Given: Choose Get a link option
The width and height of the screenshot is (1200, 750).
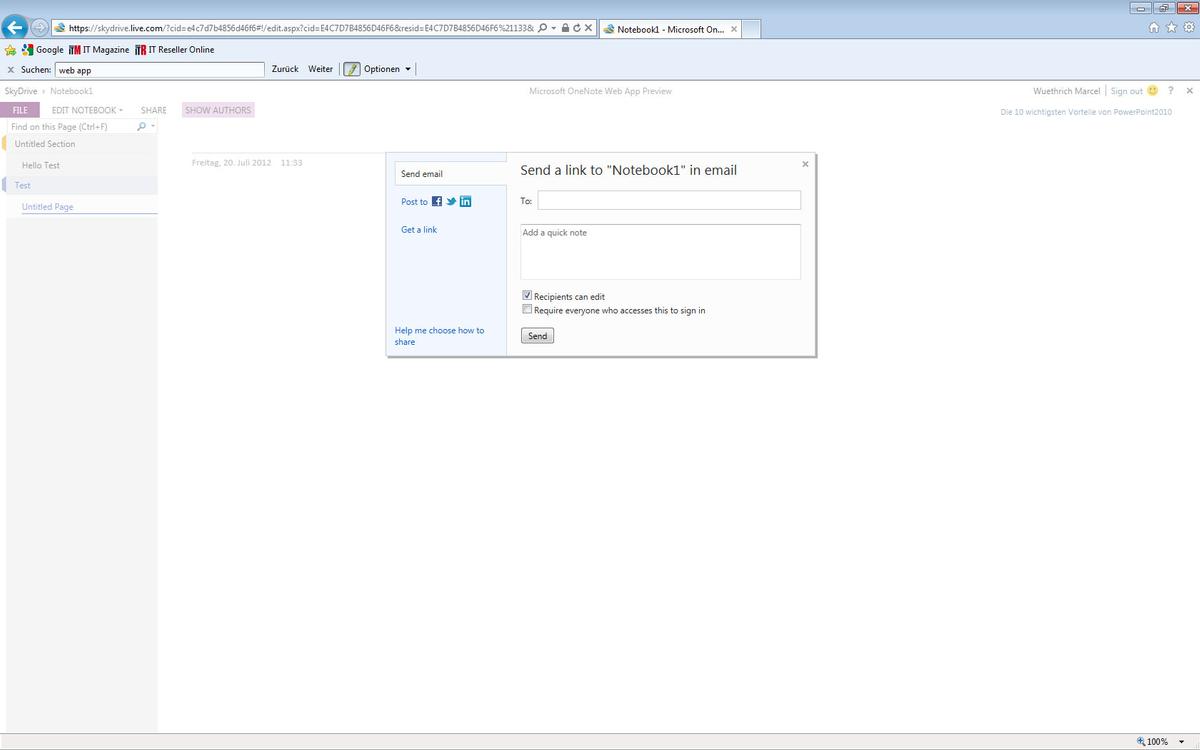Looking at the screenshot, I should [x=419, y=230].
